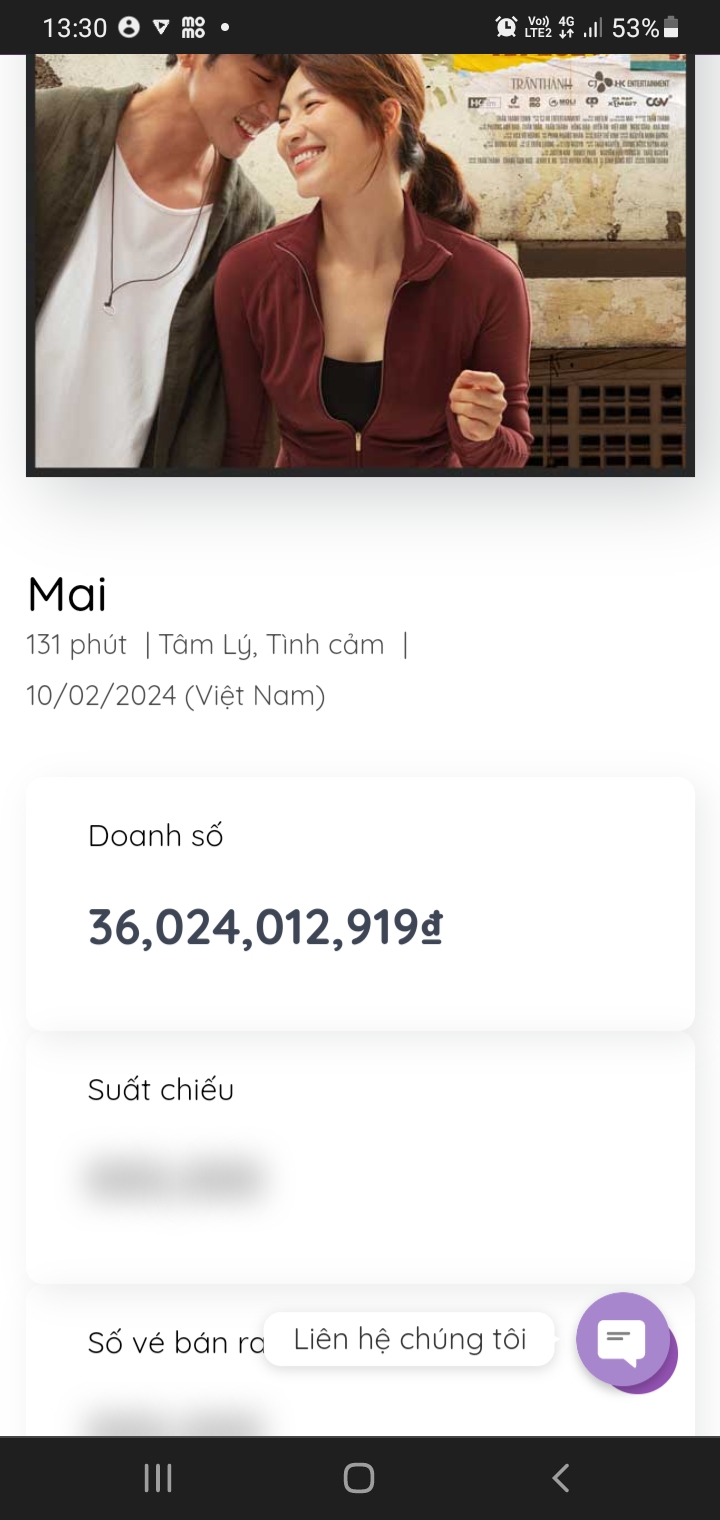The image size is (720, 1520).
Task: Tap the account circle notification icon
Action: [129, 27]
